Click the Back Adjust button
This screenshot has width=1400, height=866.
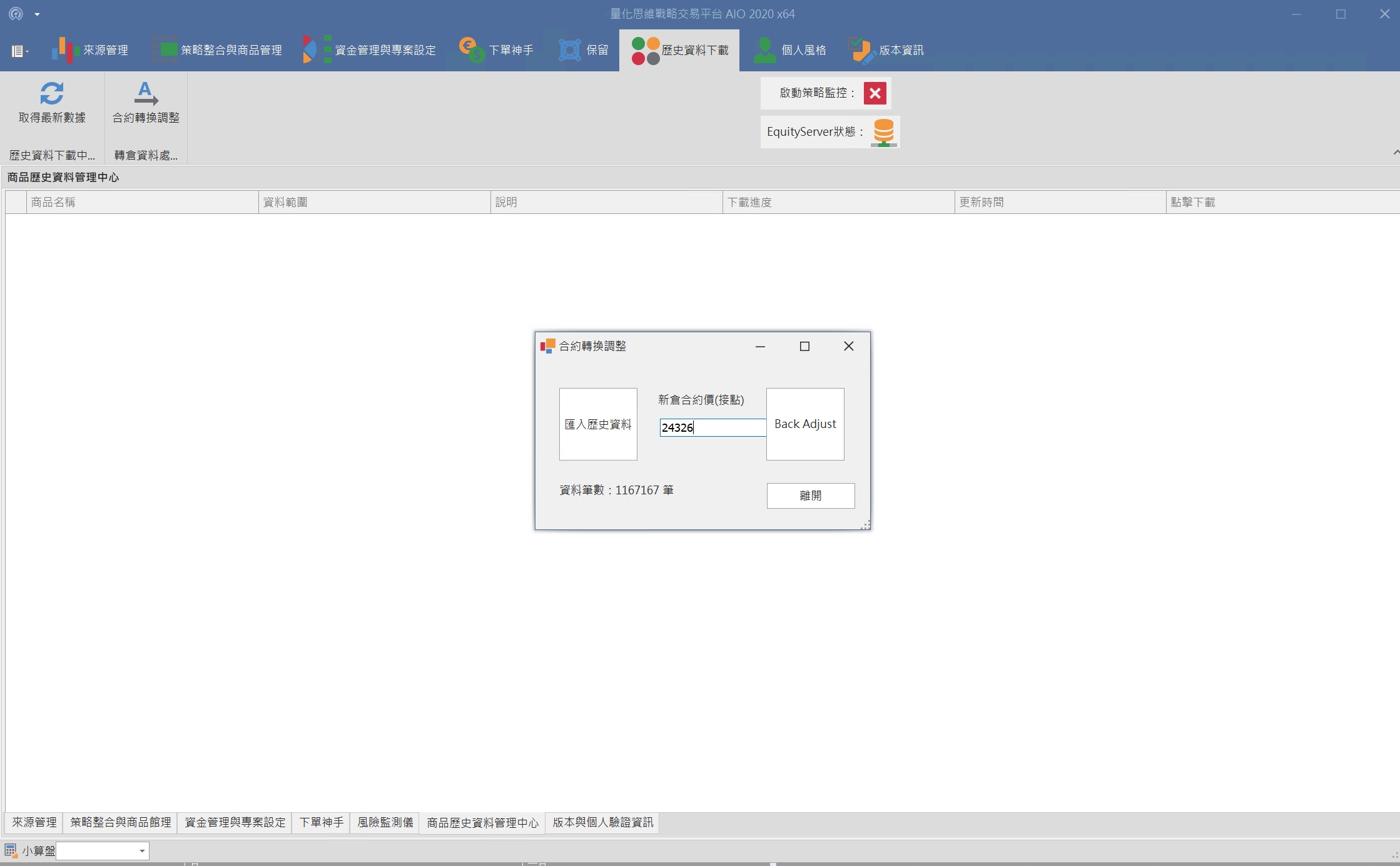[805, 424]
